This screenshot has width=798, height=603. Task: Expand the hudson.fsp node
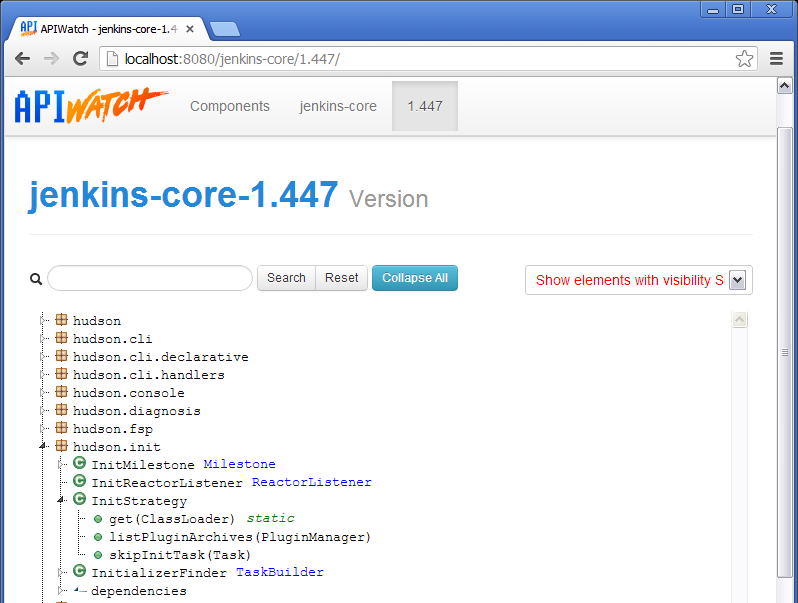pyautogui.click(x=42, y=428)
